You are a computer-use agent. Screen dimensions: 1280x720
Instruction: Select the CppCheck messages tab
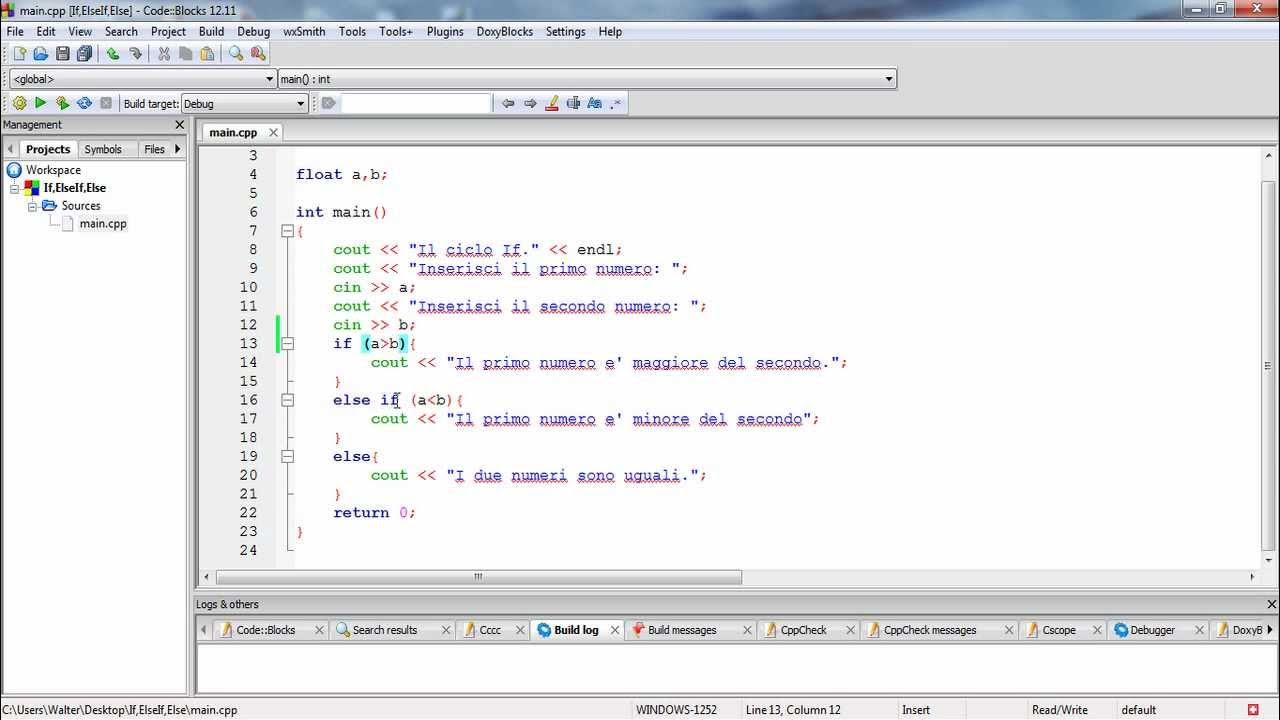(930, 630)
